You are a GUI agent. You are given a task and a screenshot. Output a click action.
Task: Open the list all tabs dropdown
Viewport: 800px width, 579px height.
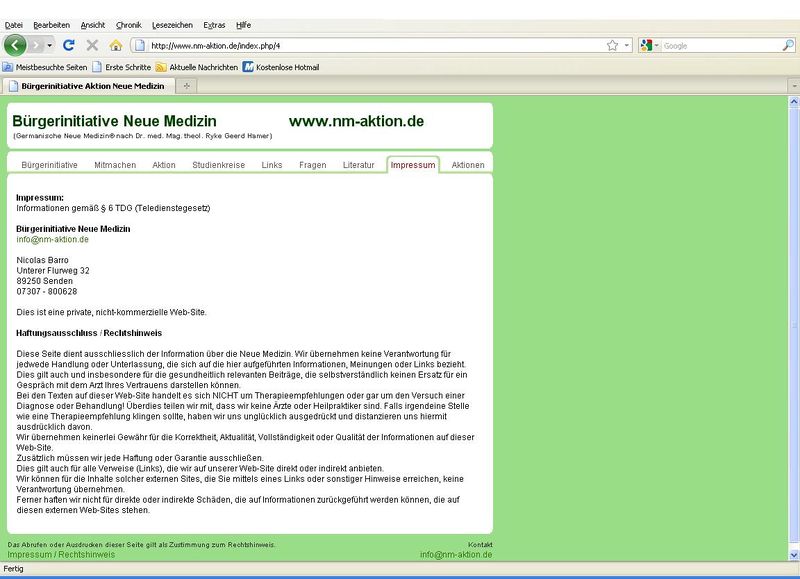793,86
